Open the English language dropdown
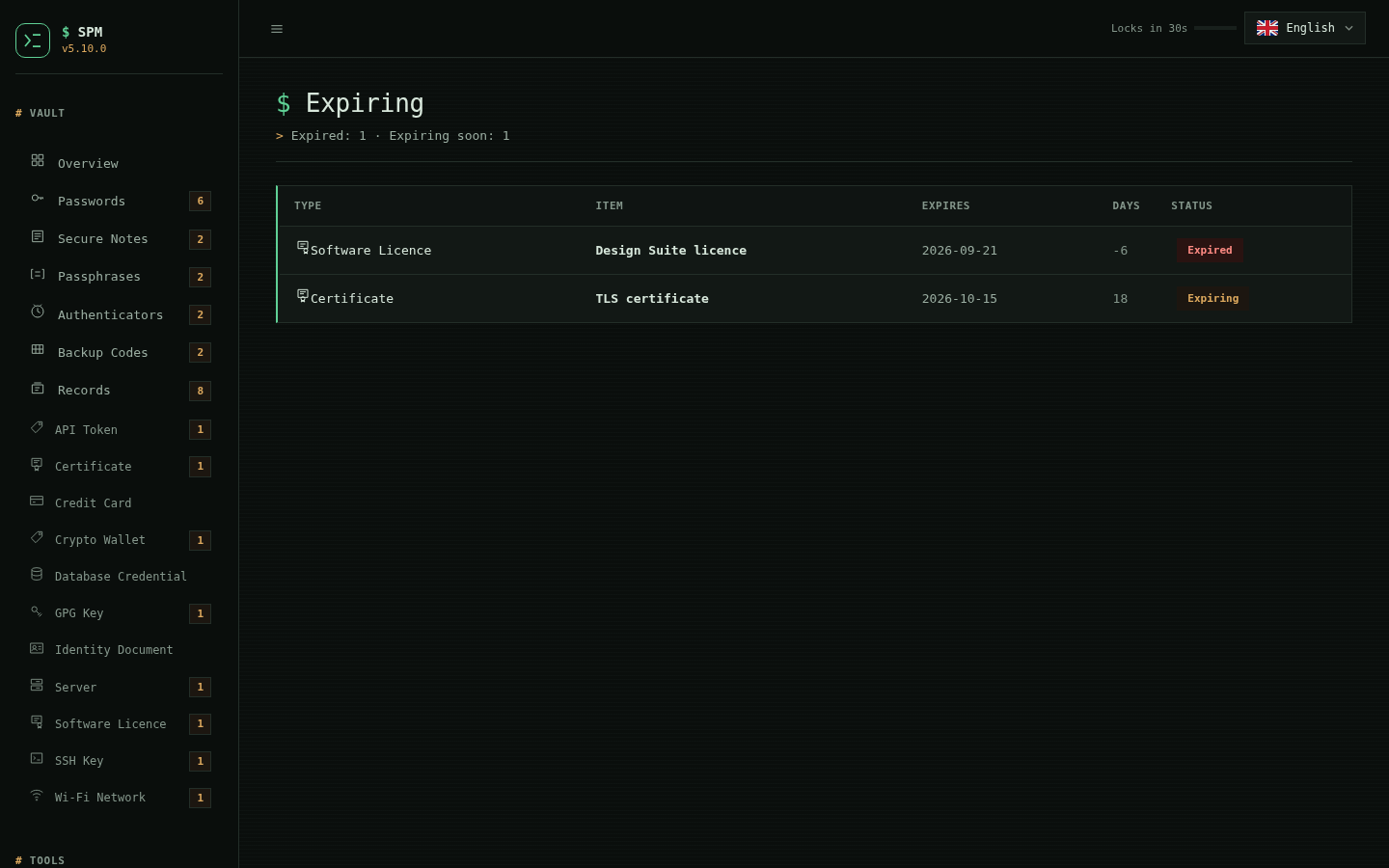This screenshot has width=1389, height=868. click(1305, 28)
